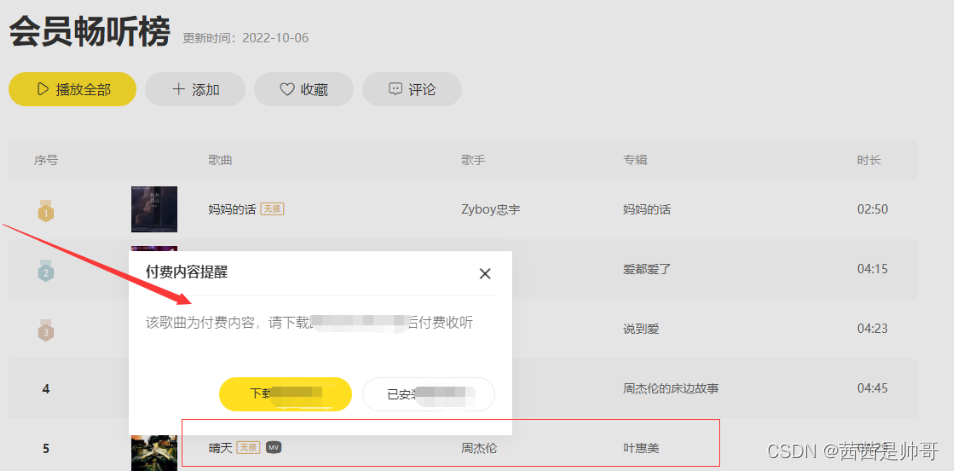Click the speech bubble icon in 评论
Image resolution: width=954 pixels, height=471 pixels.
click(x=395, y=89)
